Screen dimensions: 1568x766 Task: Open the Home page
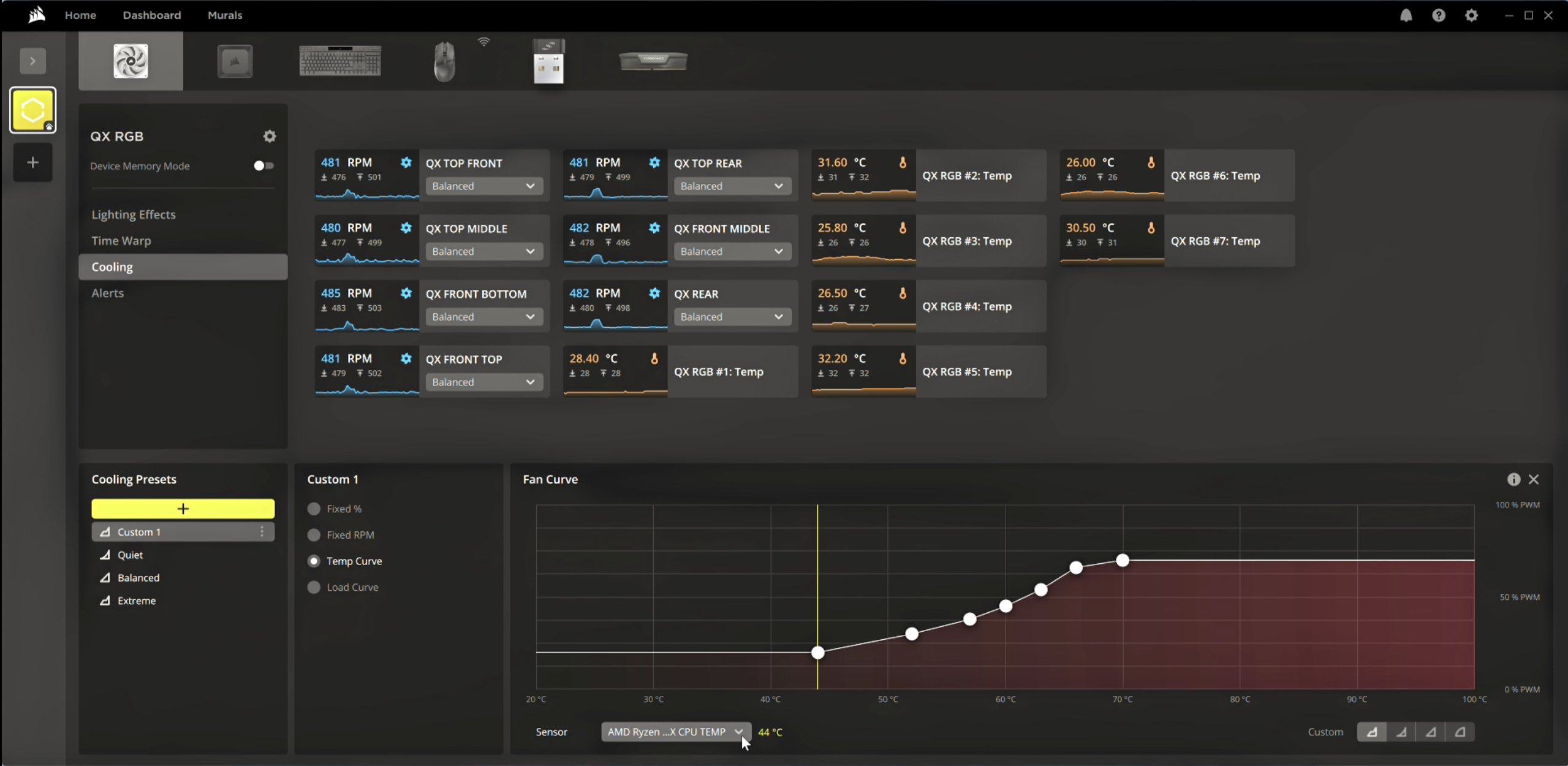(80, 15)
